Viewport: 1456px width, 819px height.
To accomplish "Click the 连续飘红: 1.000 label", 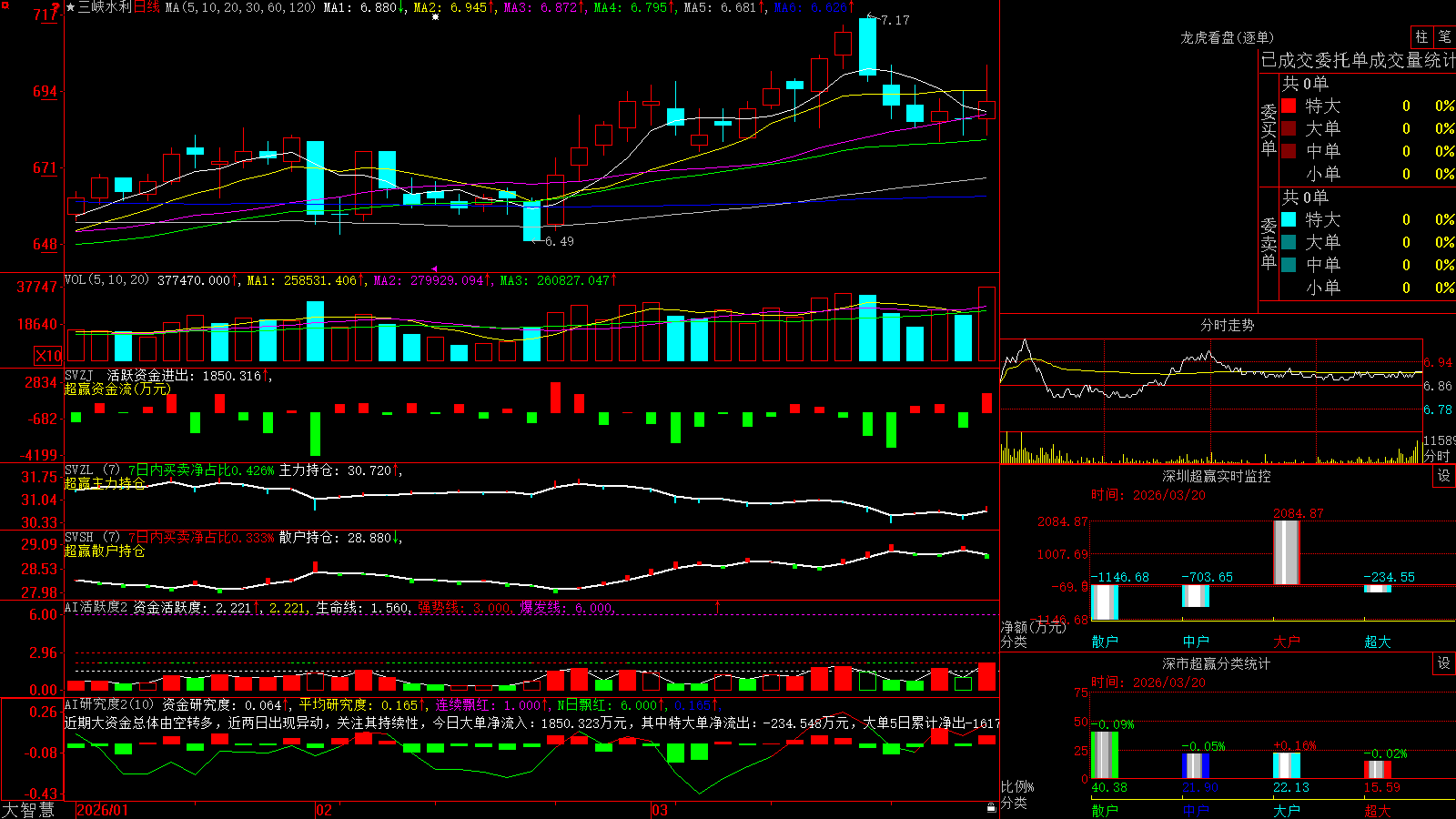I will point(488,704).
